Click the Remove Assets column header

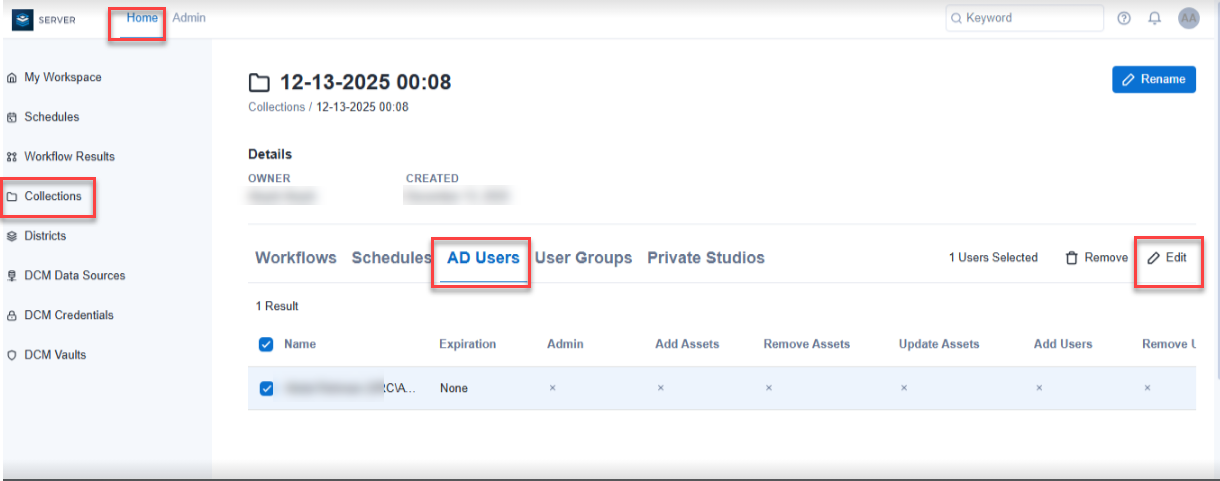[x=806, y=344]
